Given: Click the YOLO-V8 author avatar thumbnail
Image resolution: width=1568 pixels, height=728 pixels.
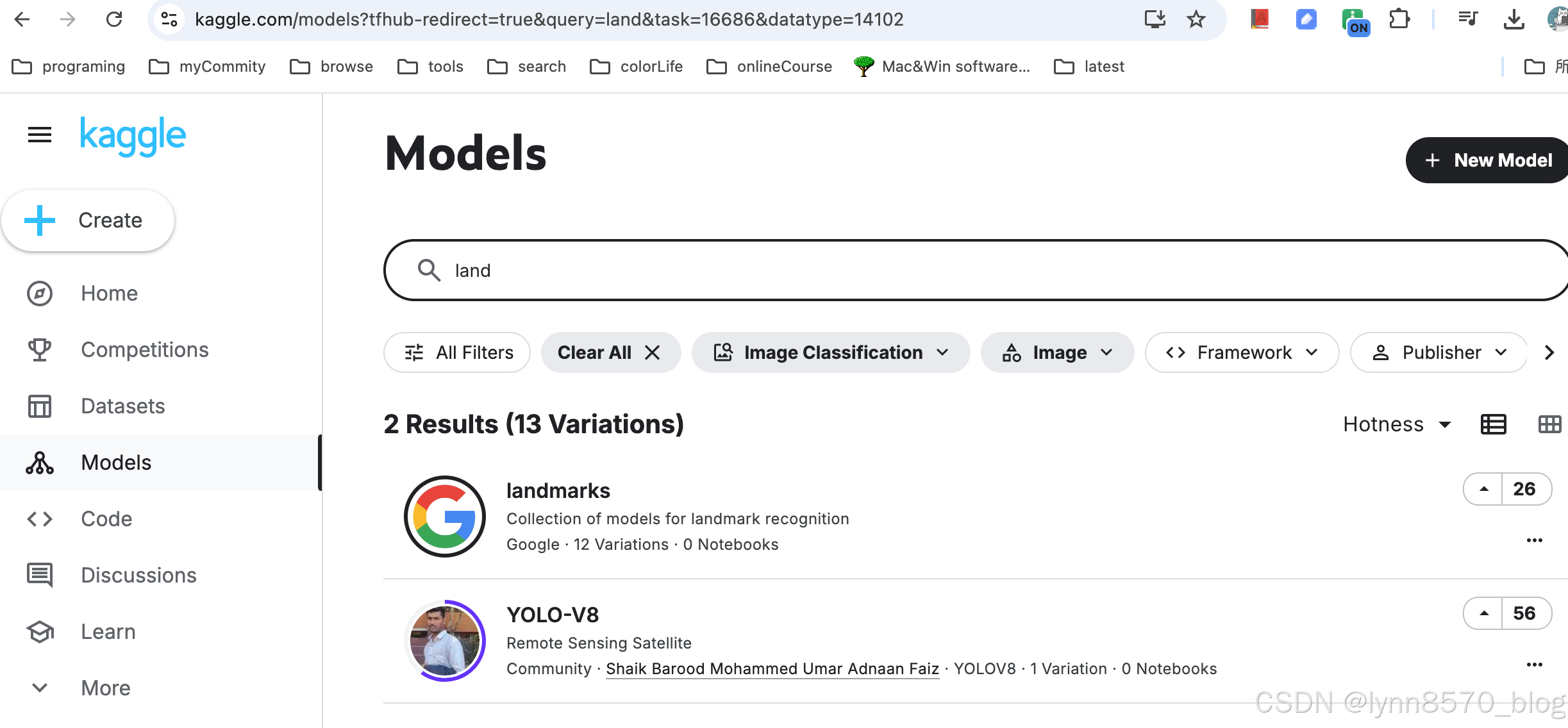Looking at the screenshot, I should coord(445,641).
